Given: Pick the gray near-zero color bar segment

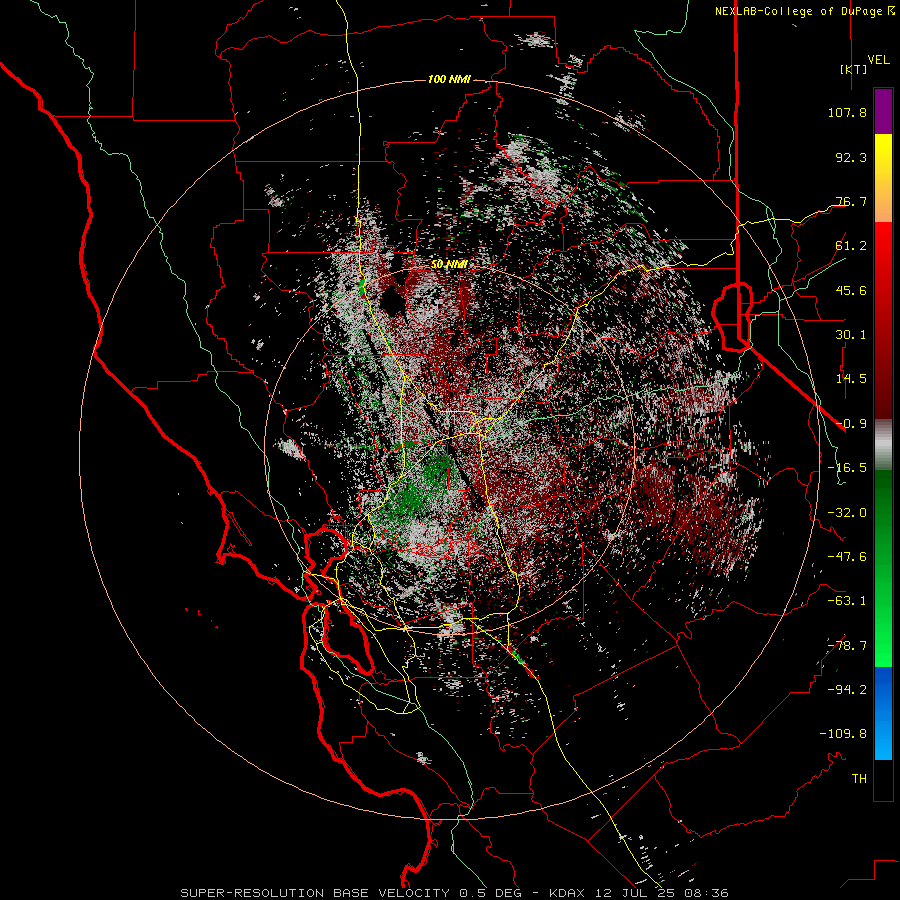Looking at the screenshot, I should point(883,445).
